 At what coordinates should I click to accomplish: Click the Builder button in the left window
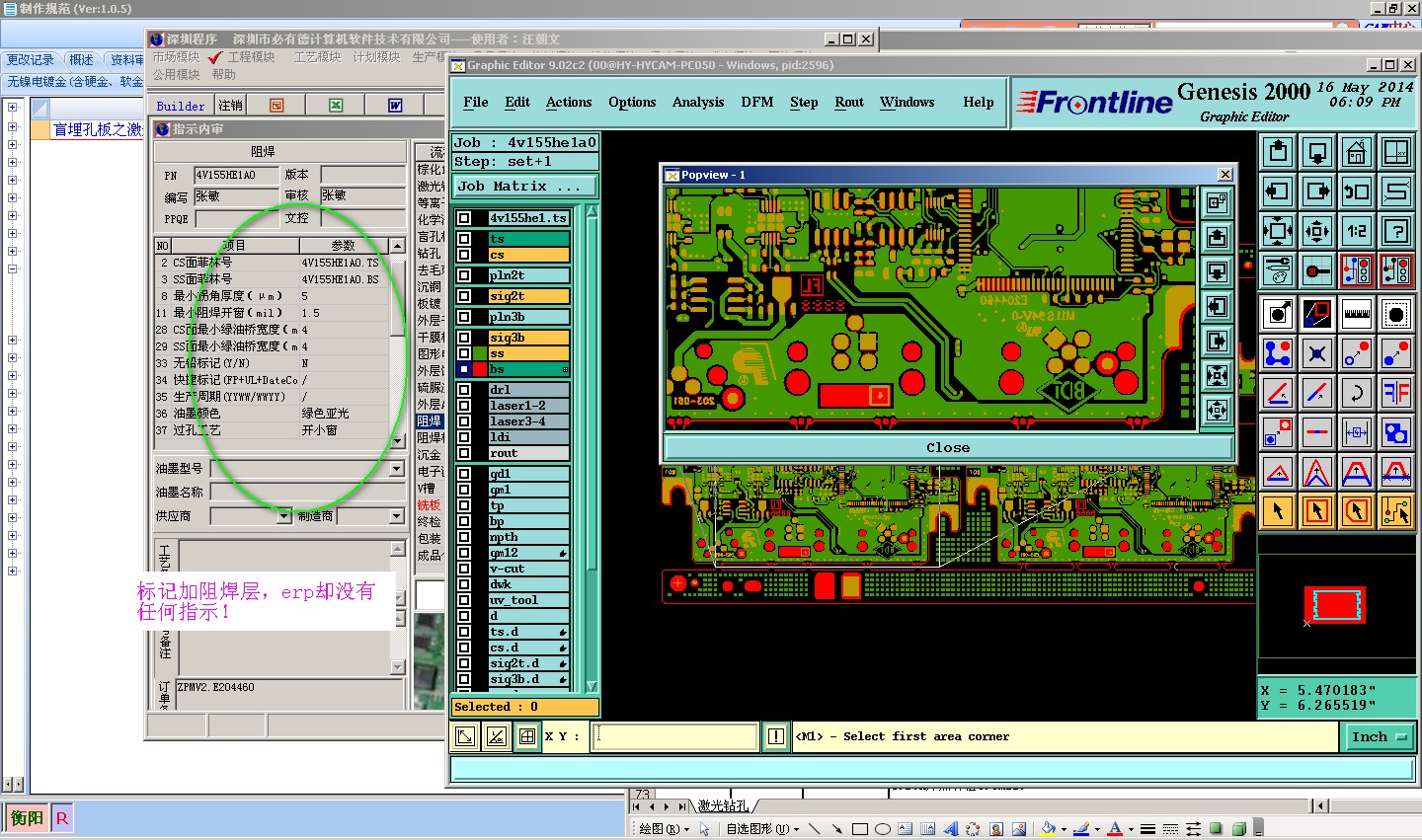click(181, 106)
